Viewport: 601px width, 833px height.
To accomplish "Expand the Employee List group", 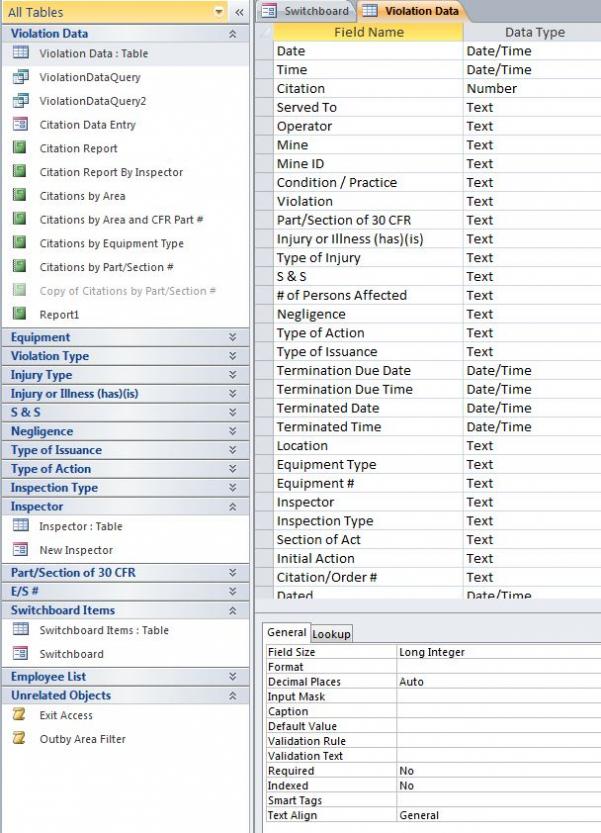I will (x=233, y=677).
